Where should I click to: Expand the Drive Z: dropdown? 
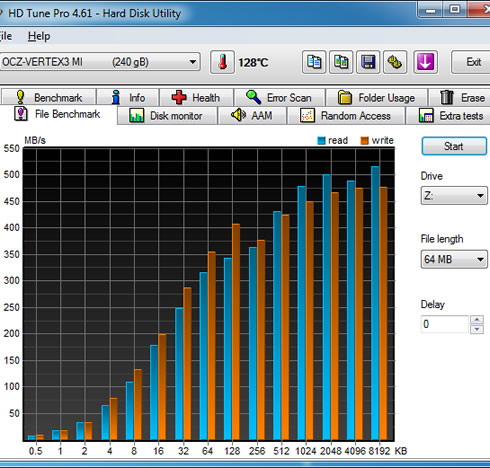pos(454,196)
